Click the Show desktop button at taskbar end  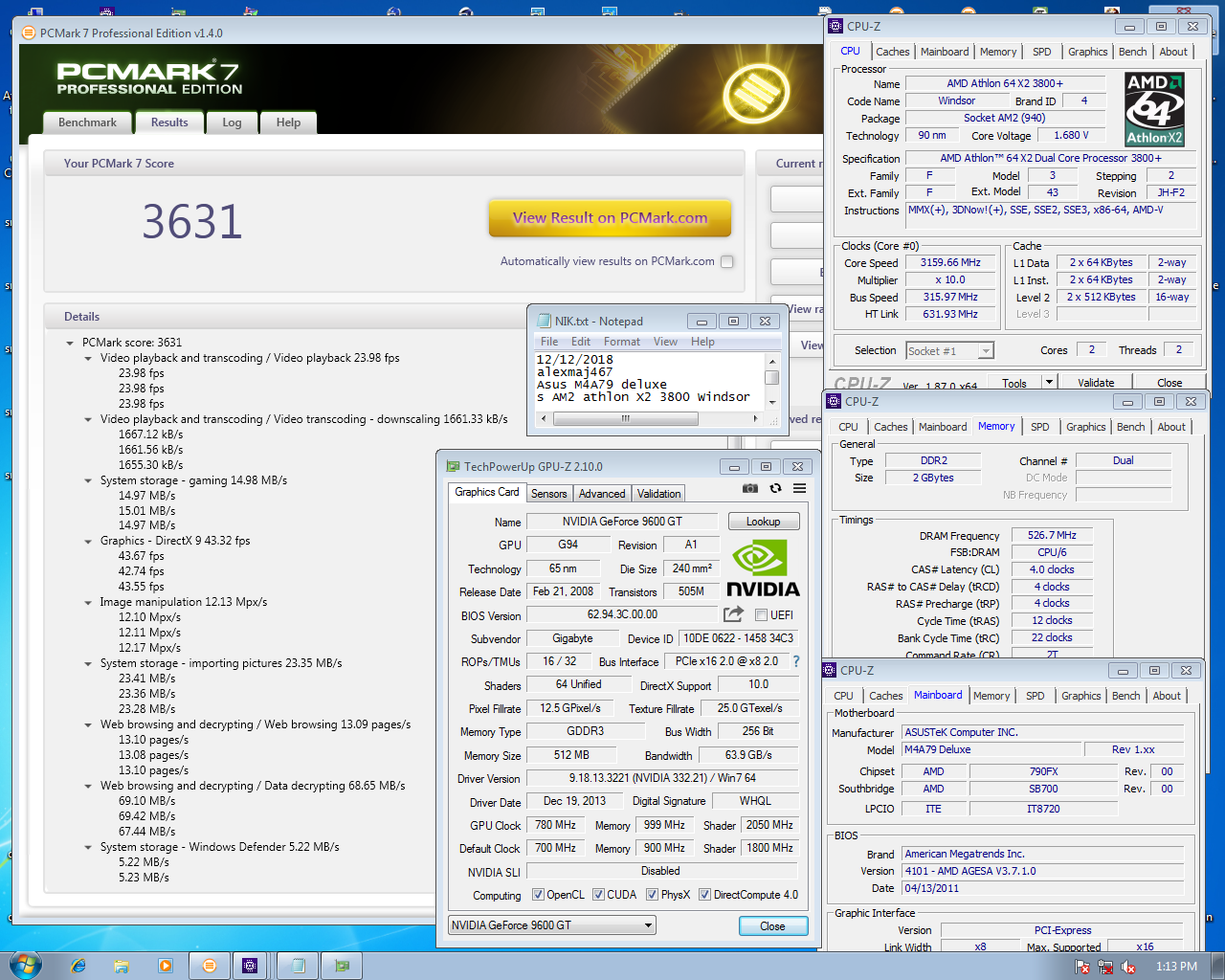pyautogui.click(x=1218, y=966)
